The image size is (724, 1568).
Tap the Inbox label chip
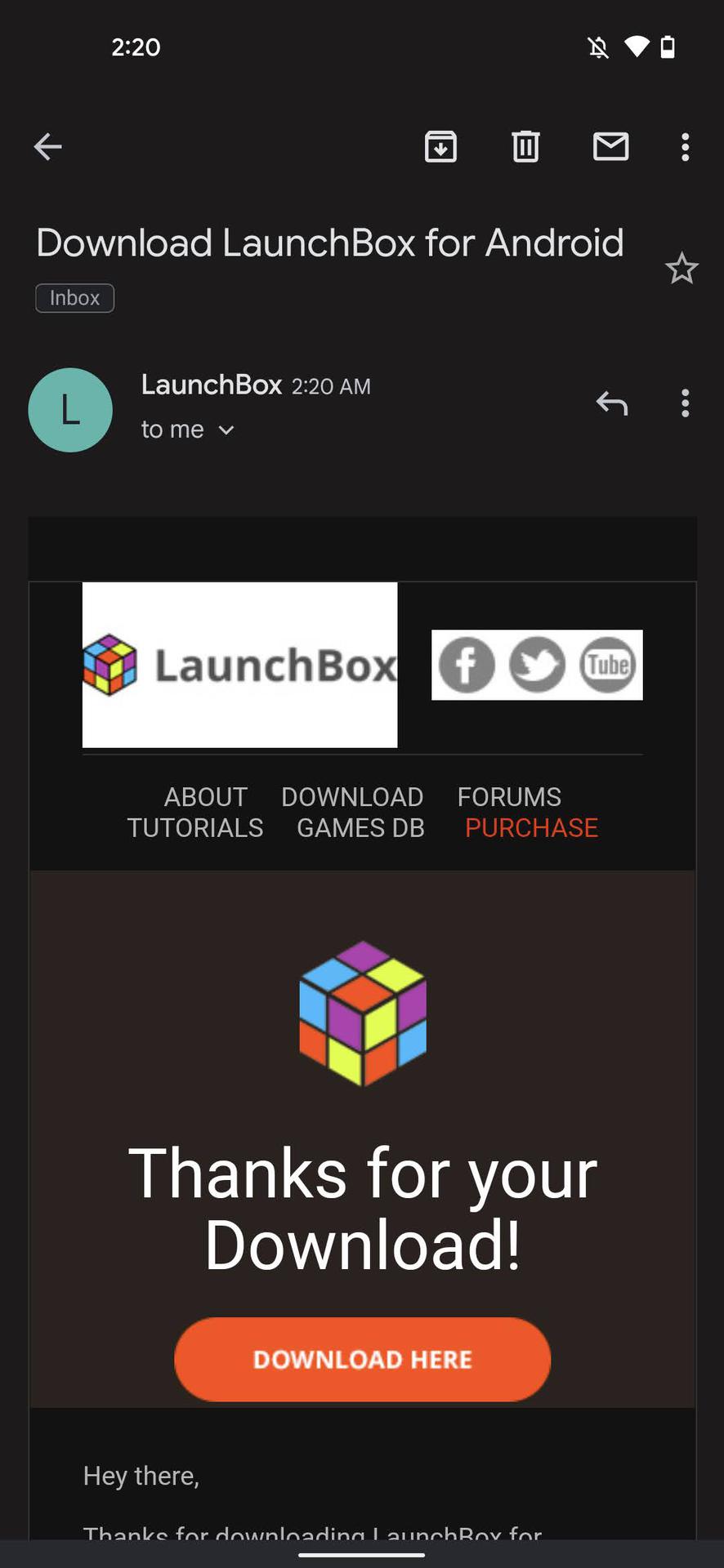(x=74, y=298)
